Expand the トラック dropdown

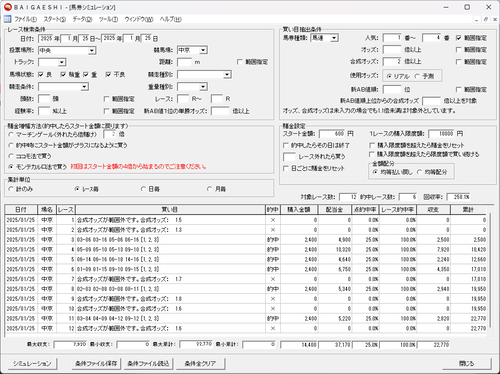61,62
